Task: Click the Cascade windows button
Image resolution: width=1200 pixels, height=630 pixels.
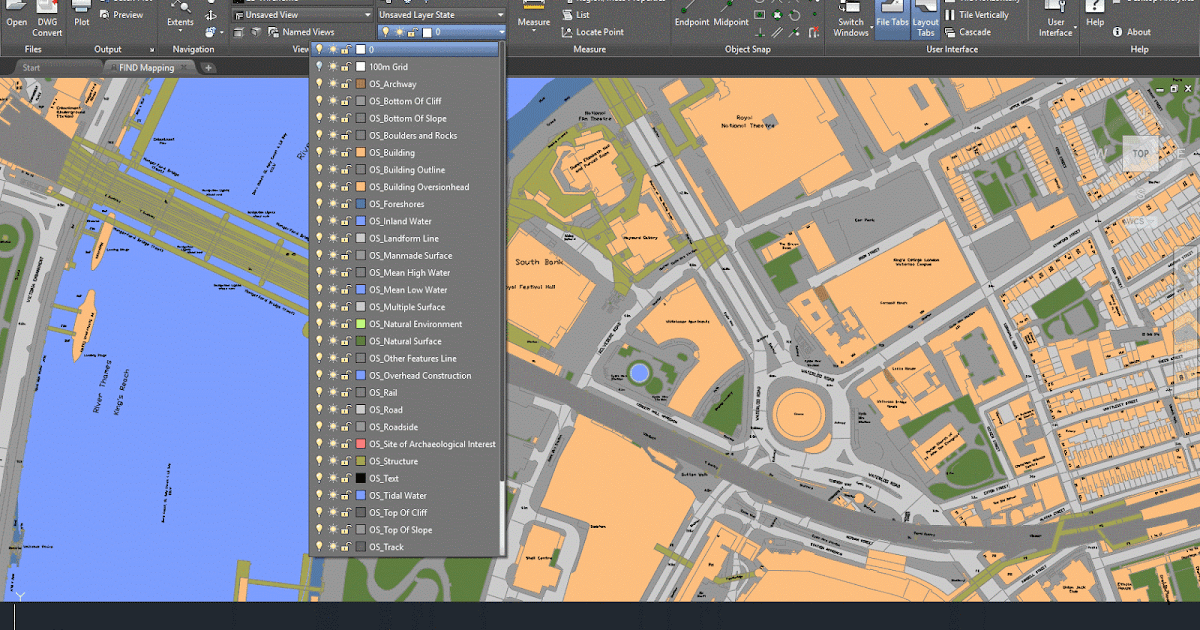Action: 972,31
